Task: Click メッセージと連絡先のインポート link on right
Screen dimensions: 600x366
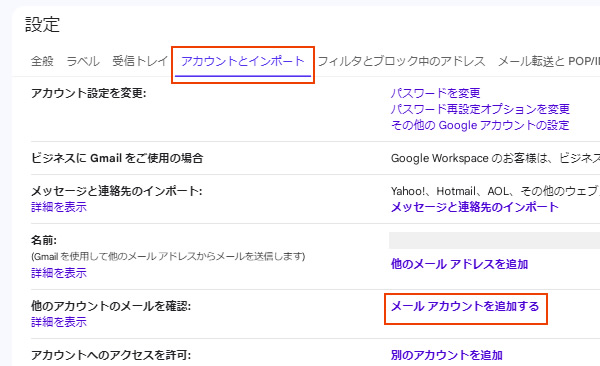Action: click(474, 207)
